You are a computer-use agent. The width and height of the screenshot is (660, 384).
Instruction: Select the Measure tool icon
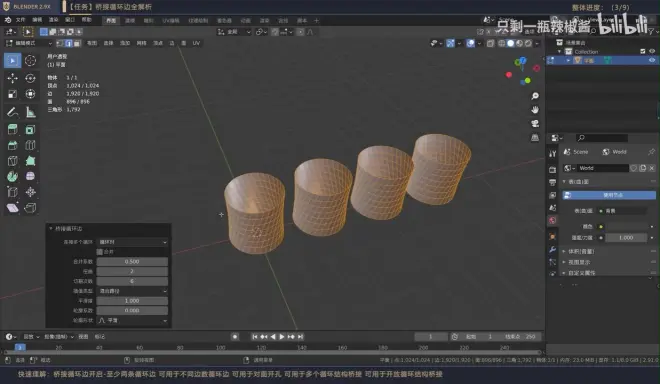[30, 112]
